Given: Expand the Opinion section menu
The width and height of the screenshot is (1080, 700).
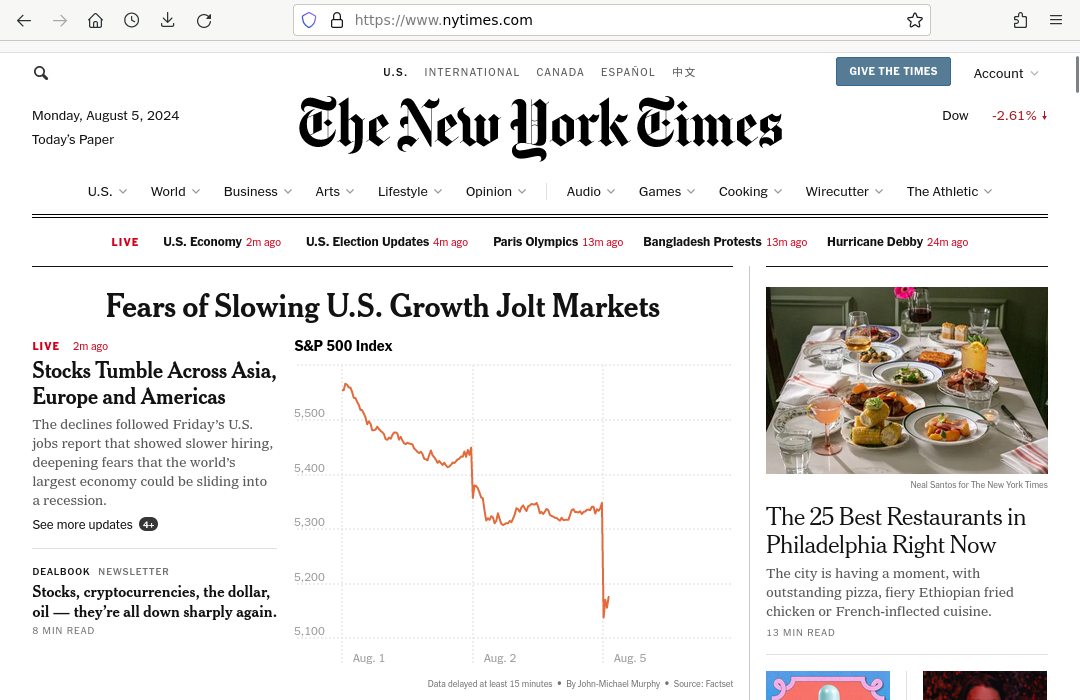Looking at the screenshot, I should (495, 191).
